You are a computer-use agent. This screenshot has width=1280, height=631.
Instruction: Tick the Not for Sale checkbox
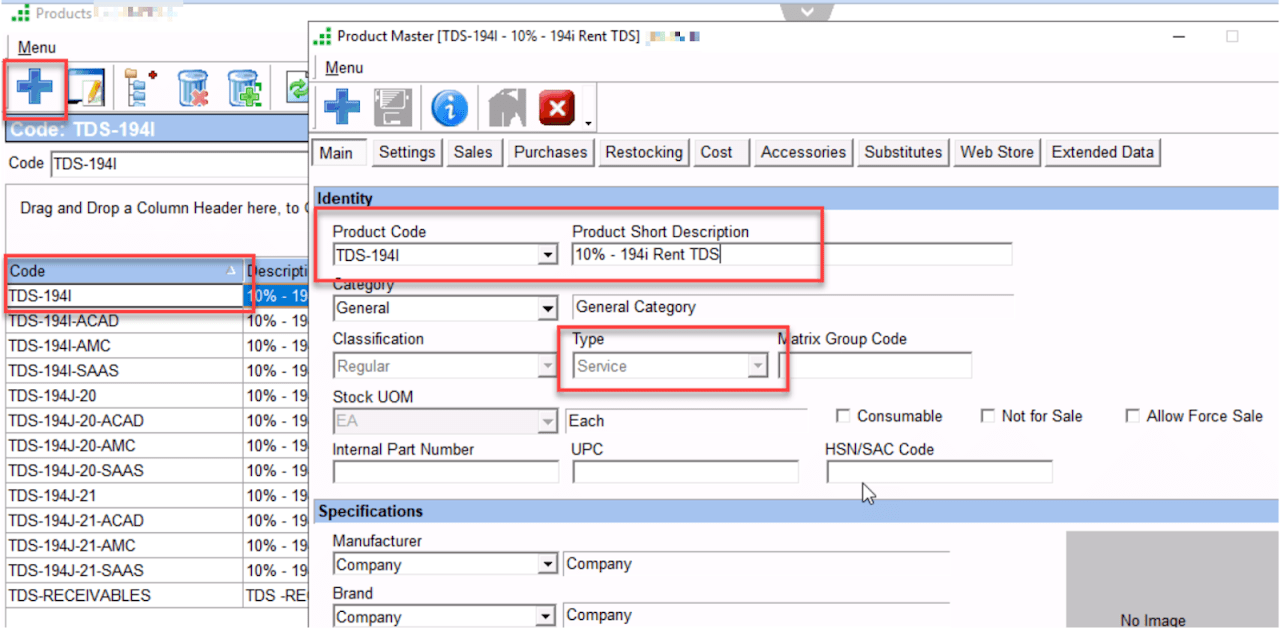point(988,416)
